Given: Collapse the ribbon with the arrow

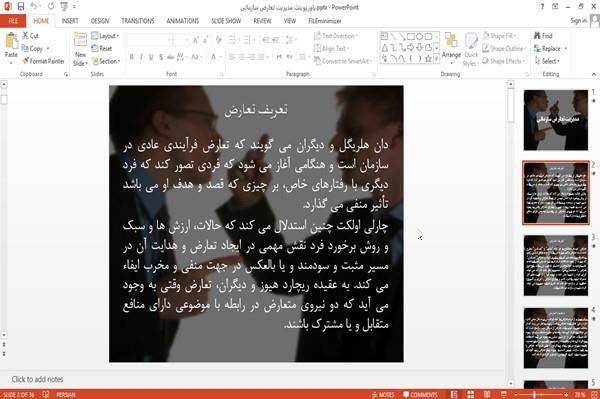Looking at the screenshot, I should click(593, 74).
